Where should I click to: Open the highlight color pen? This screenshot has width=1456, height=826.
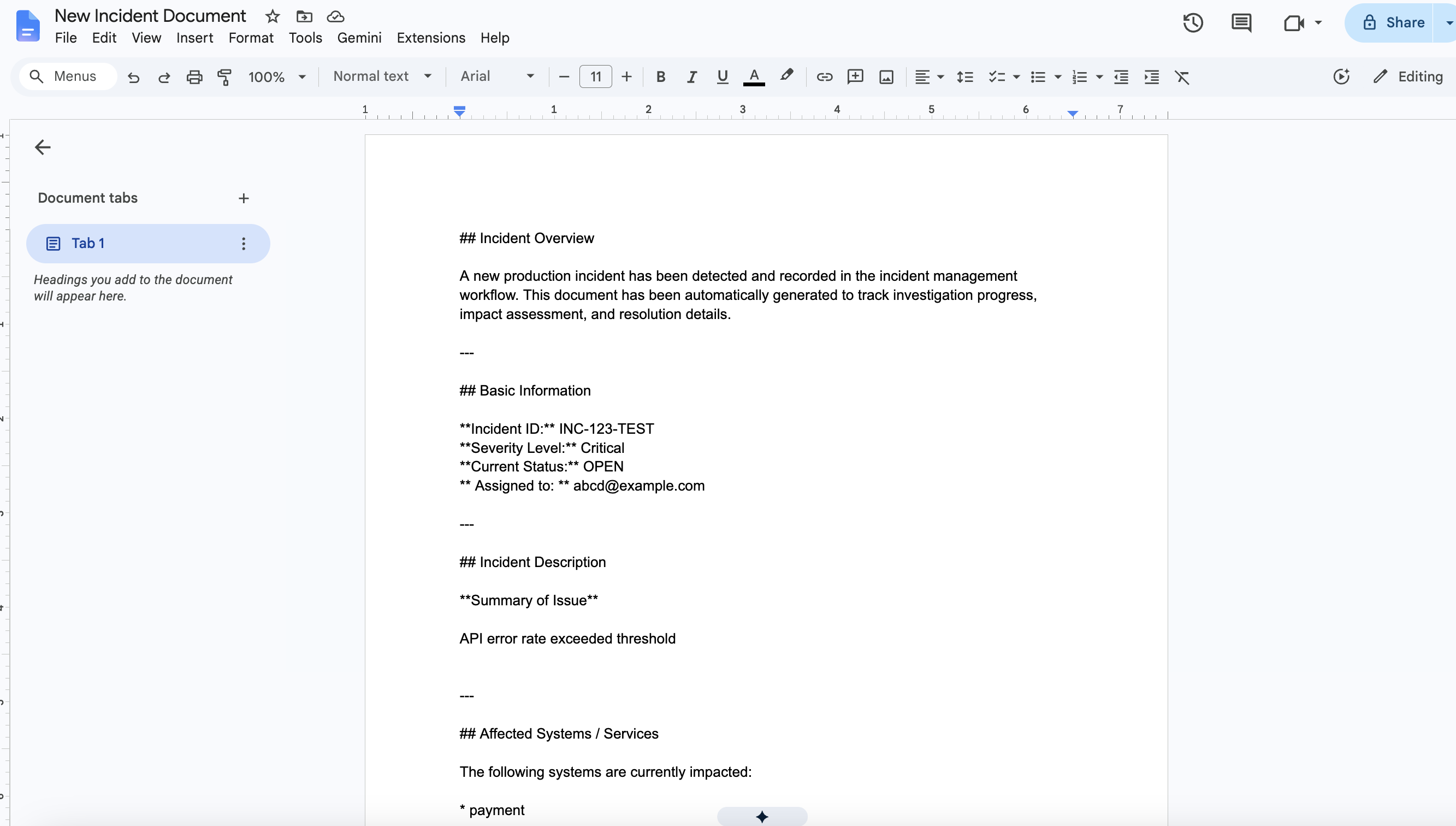(786, 76)
